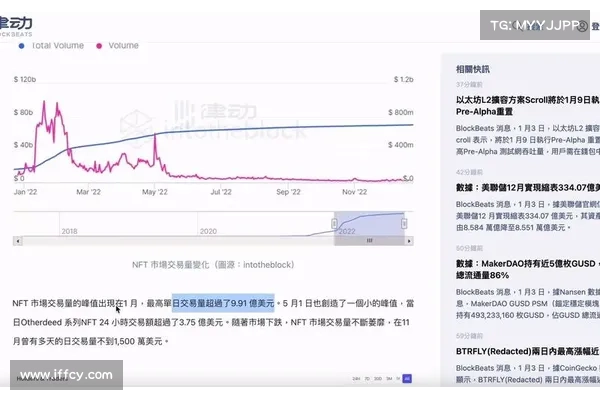The image size is (600, 400).
Task: Click the 2020 label in the range navigator
Action: click(x=208, y=231)
